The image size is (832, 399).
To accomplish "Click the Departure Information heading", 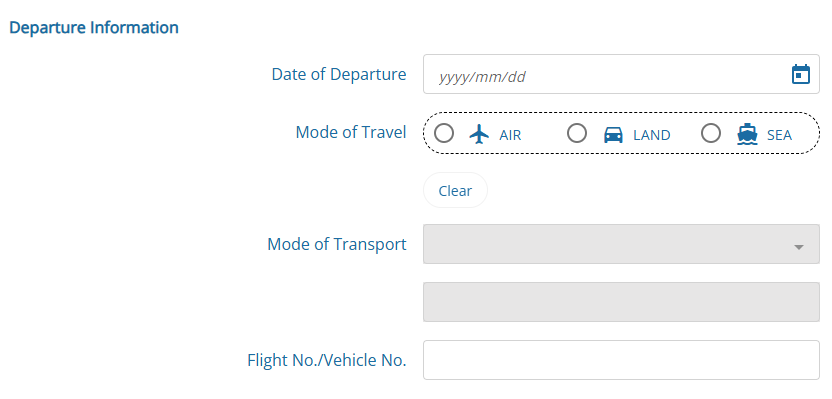I will pyautogui.click(x=94, y=28).
